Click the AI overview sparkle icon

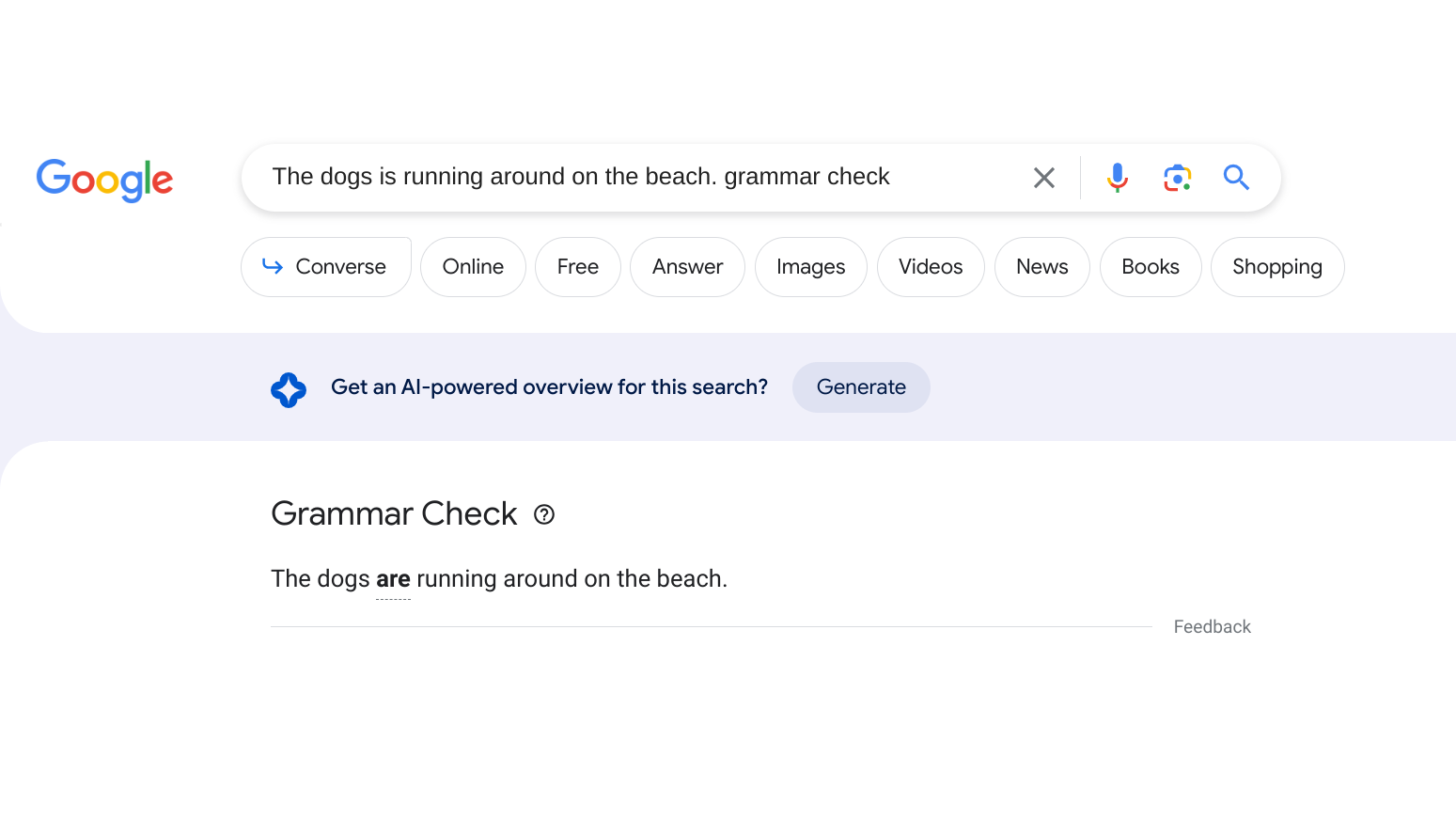pyautogui.click(x=289, y=389)
